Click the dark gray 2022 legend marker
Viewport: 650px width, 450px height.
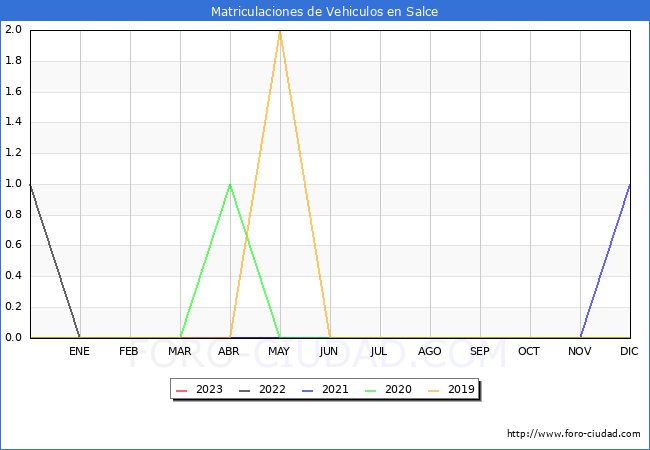(x=245, y=390)
